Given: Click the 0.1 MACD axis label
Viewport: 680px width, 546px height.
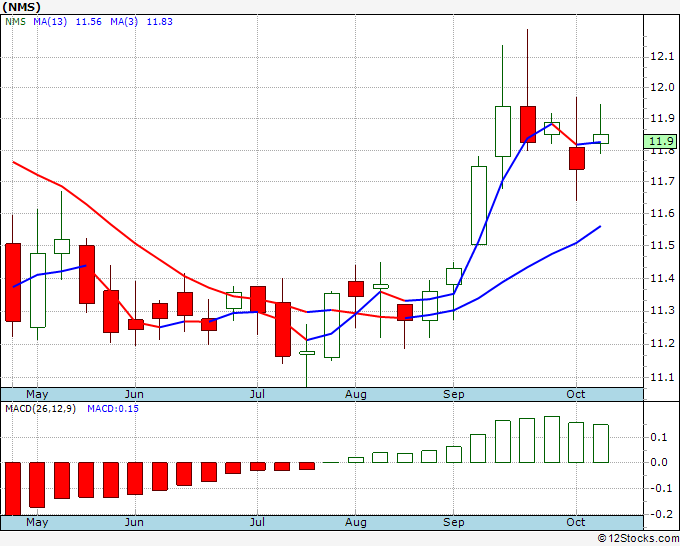Looking at the screenshot, I should tap(659, 437).
